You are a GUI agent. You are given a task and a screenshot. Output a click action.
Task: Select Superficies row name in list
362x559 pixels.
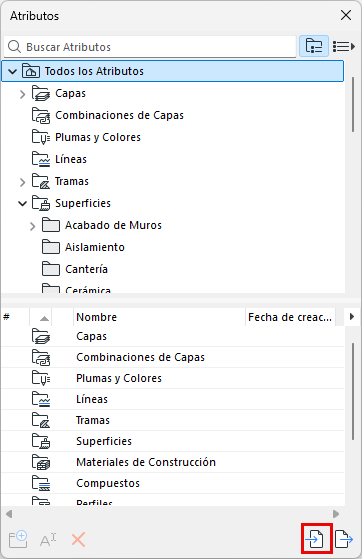coord(104,441)
